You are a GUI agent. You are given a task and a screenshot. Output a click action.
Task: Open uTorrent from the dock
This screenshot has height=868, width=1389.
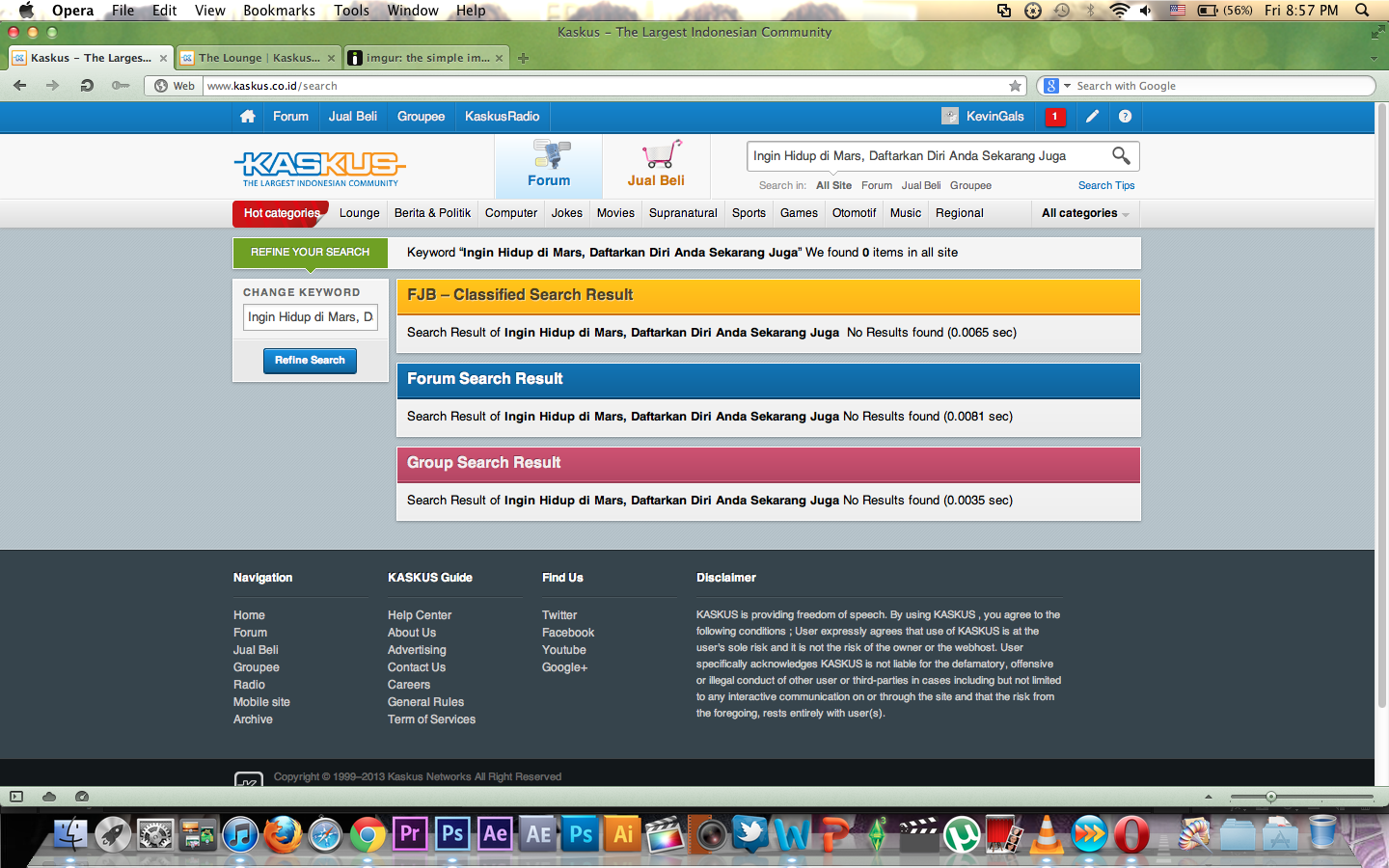(961, 834)
